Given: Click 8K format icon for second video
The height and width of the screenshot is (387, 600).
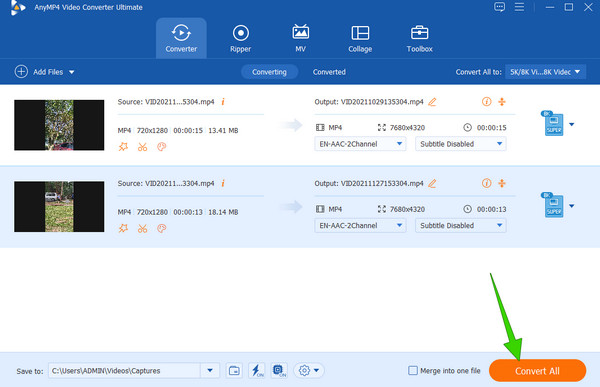Looking at the screenshot, I should [x=552, y=205].
